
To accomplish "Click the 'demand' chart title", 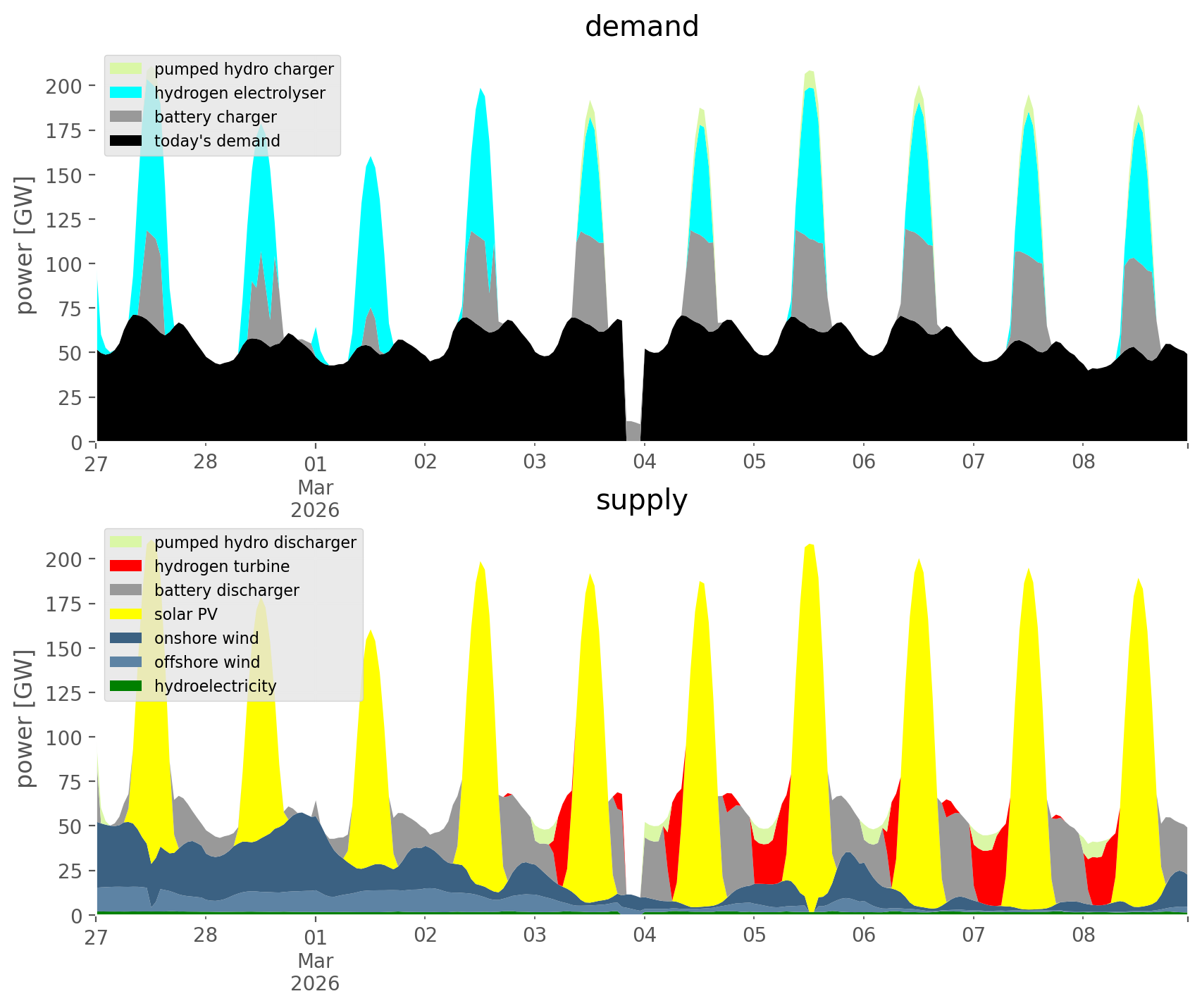I will (x=641, y=27).
